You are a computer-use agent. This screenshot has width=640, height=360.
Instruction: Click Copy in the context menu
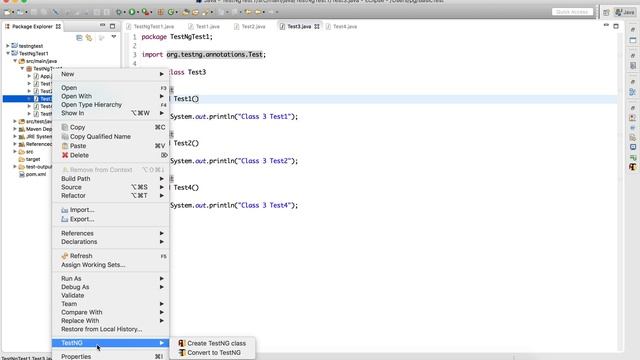(111, 127)
